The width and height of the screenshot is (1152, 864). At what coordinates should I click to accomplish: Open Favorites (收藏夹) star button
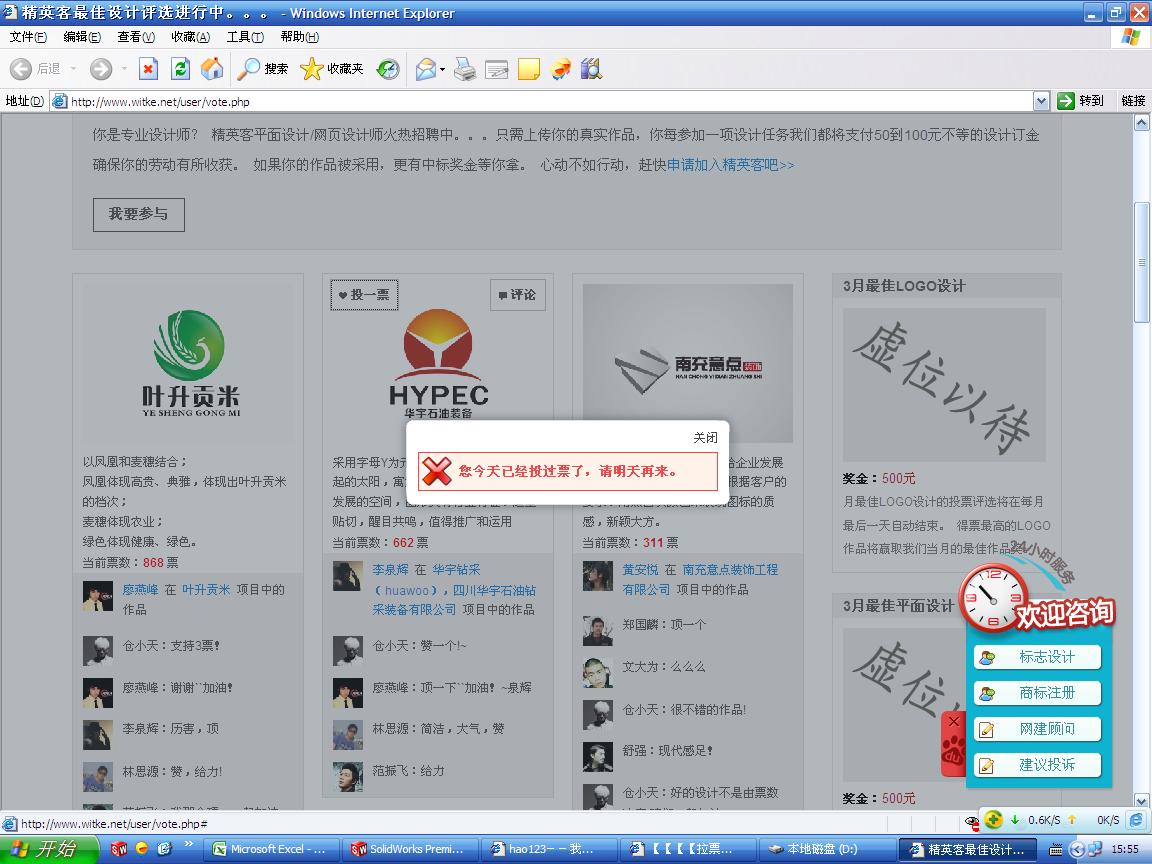tap(332, 69)
